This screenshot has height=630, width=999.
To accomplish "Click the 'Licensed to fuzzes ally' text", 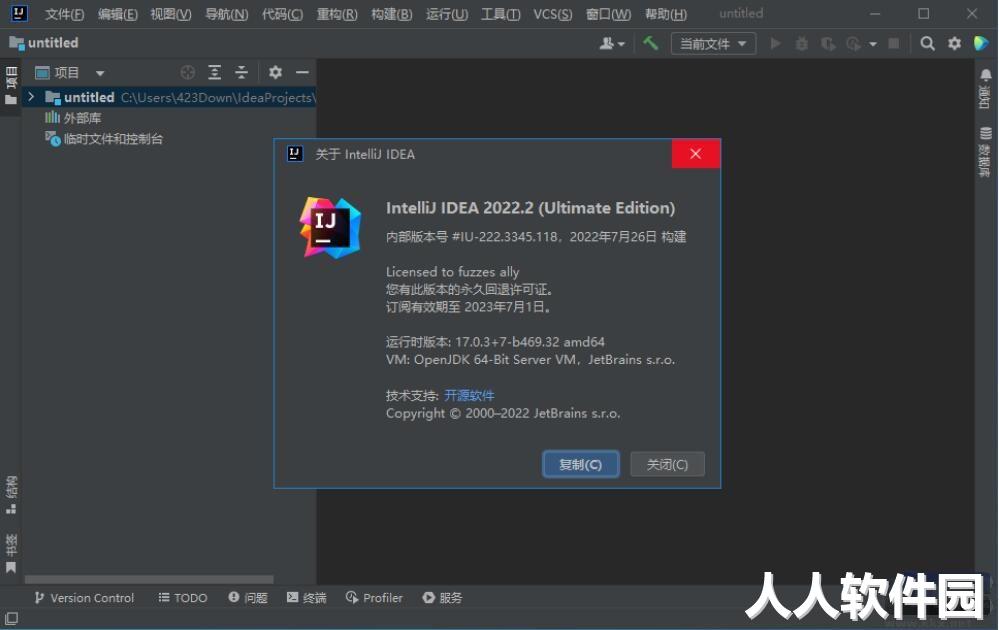I will (452, 272).
